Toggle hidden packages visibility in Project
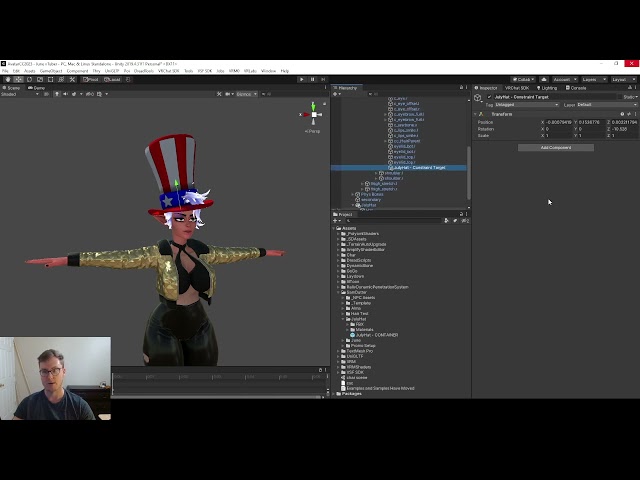 [x=465, y=221]
